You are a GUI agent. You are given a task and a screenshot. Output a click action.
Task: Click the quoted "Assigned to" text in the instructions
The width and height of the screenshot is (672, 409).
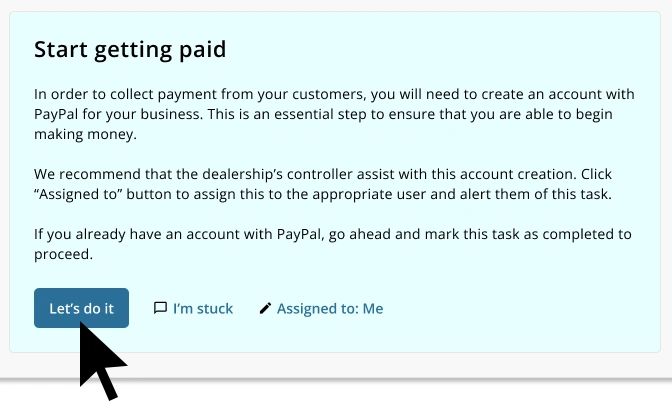coord(75,194)
